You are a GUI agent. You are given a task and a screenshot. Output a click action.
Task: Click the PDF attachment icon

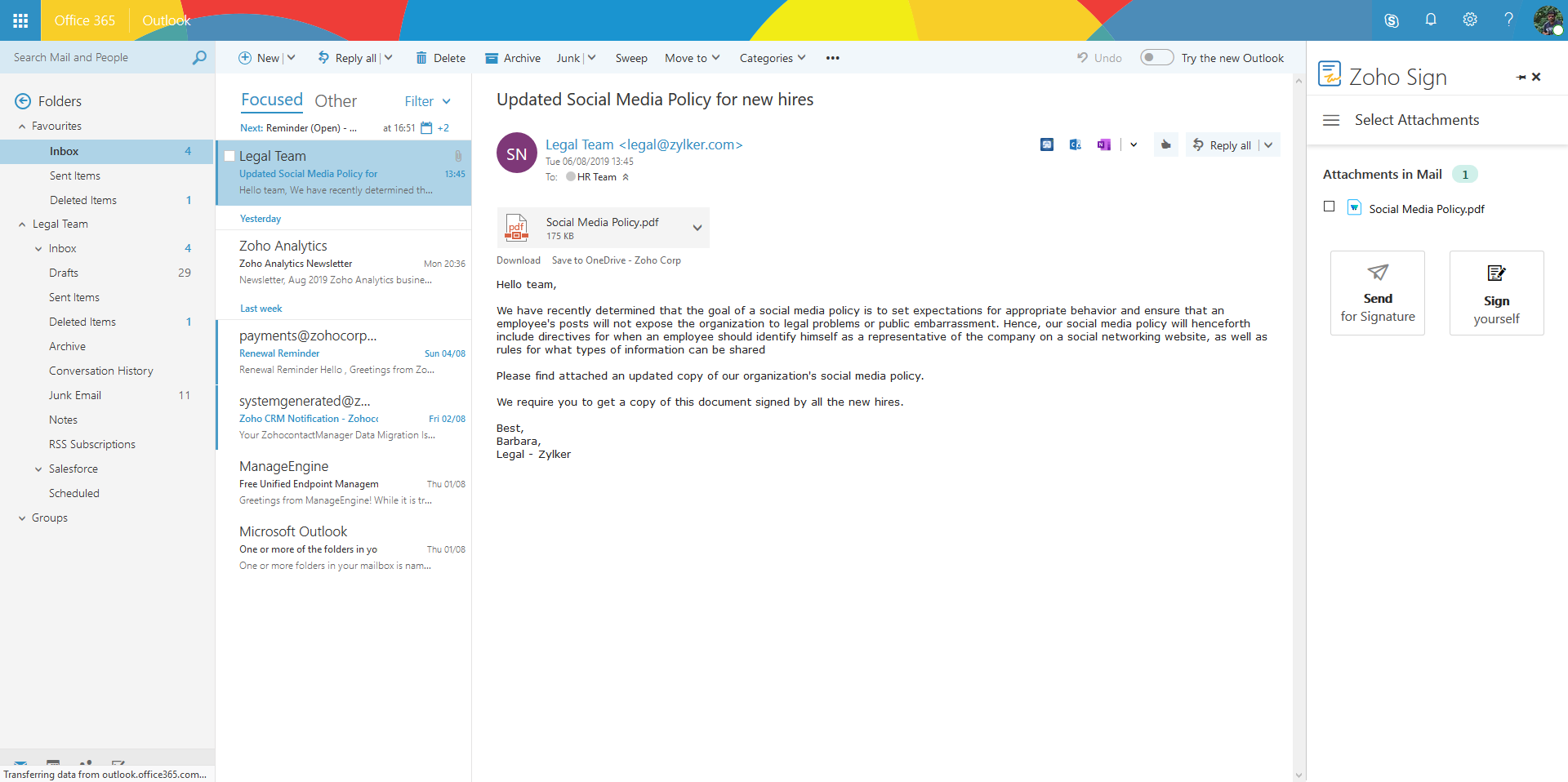(516, 227)
